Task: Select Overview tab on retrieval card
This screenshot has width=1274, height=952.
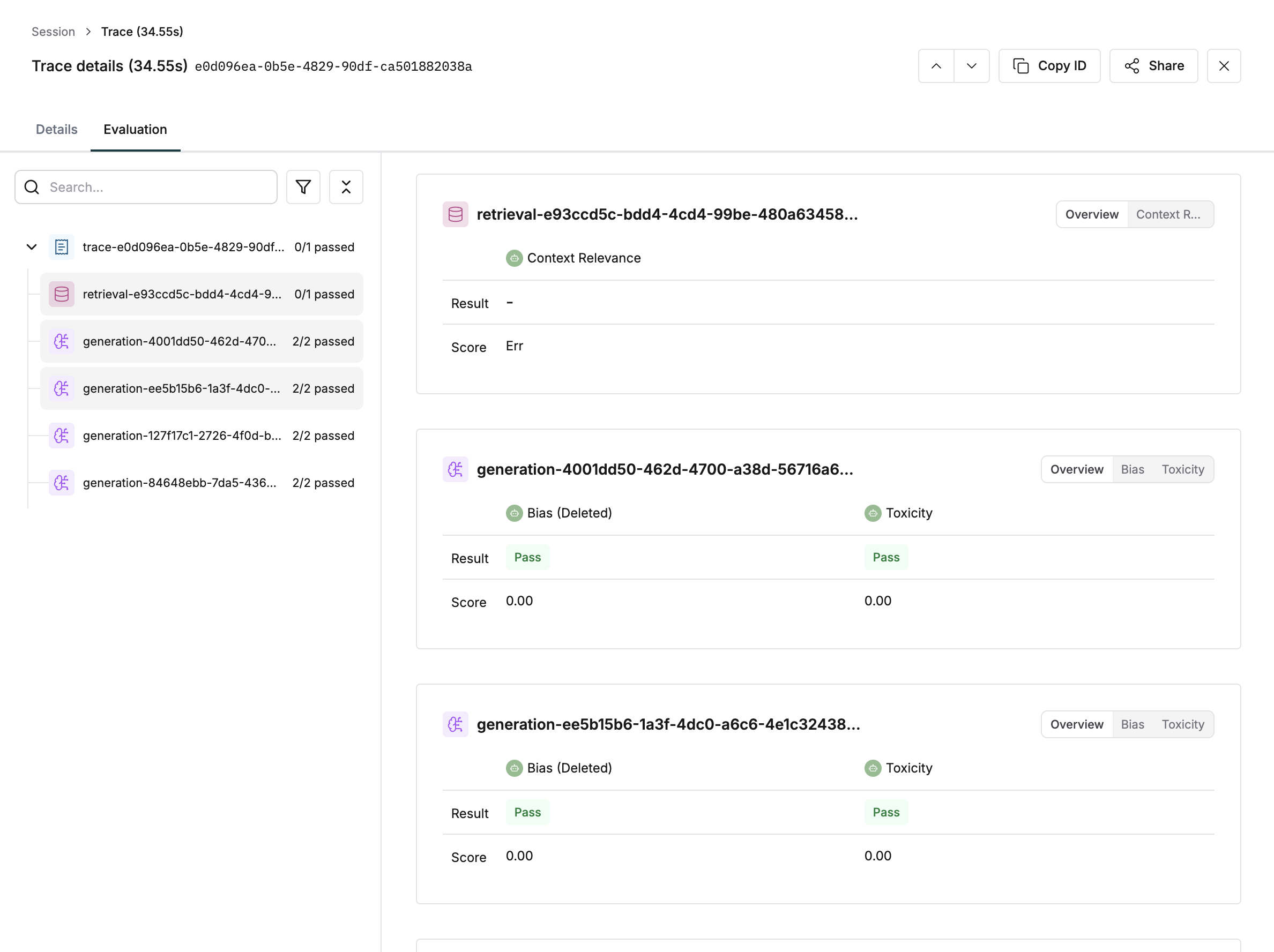Action: [1092, 215]
